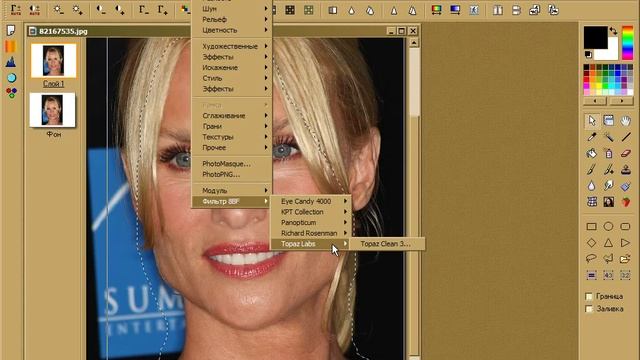The width and height of the screenshot is (640, 360).
Task: Select the arrow Selection tool
Action: (591, 120)
